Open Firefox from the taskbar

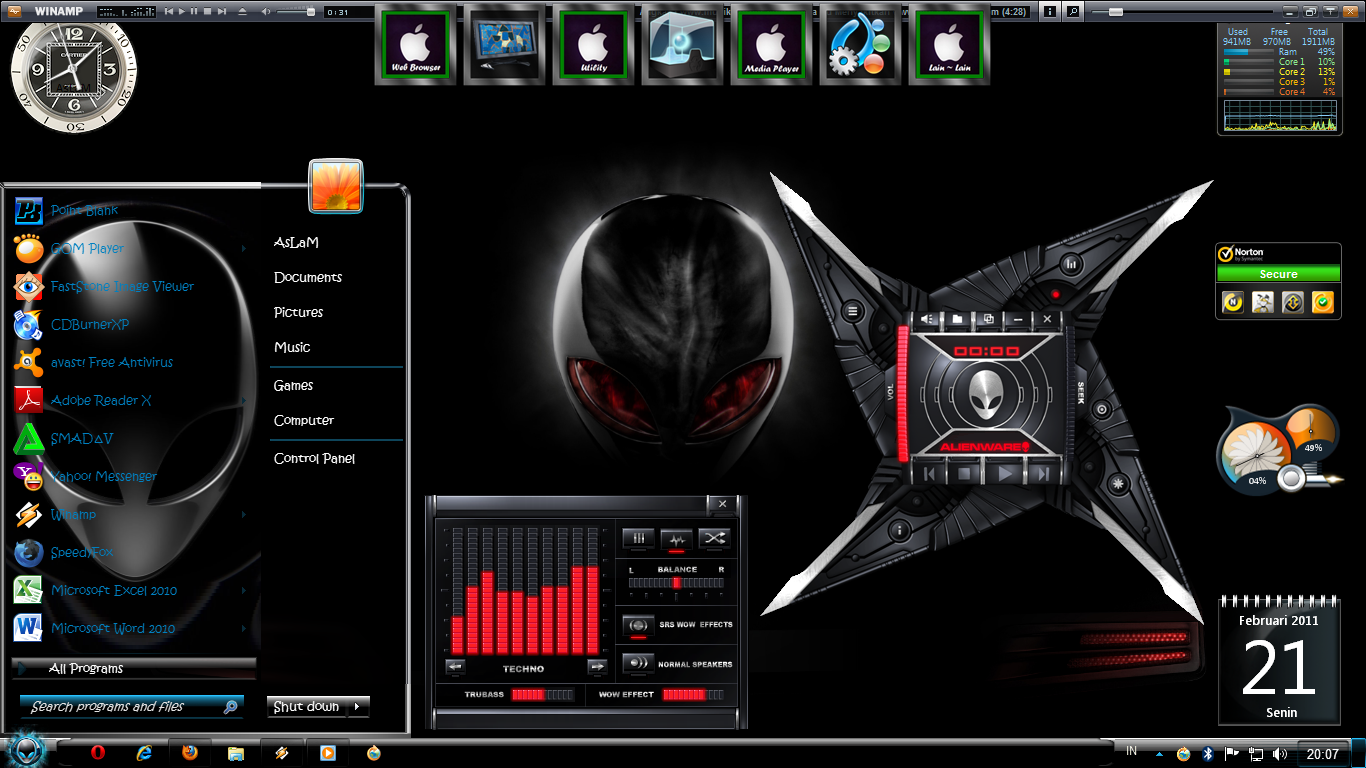[189, 753]
